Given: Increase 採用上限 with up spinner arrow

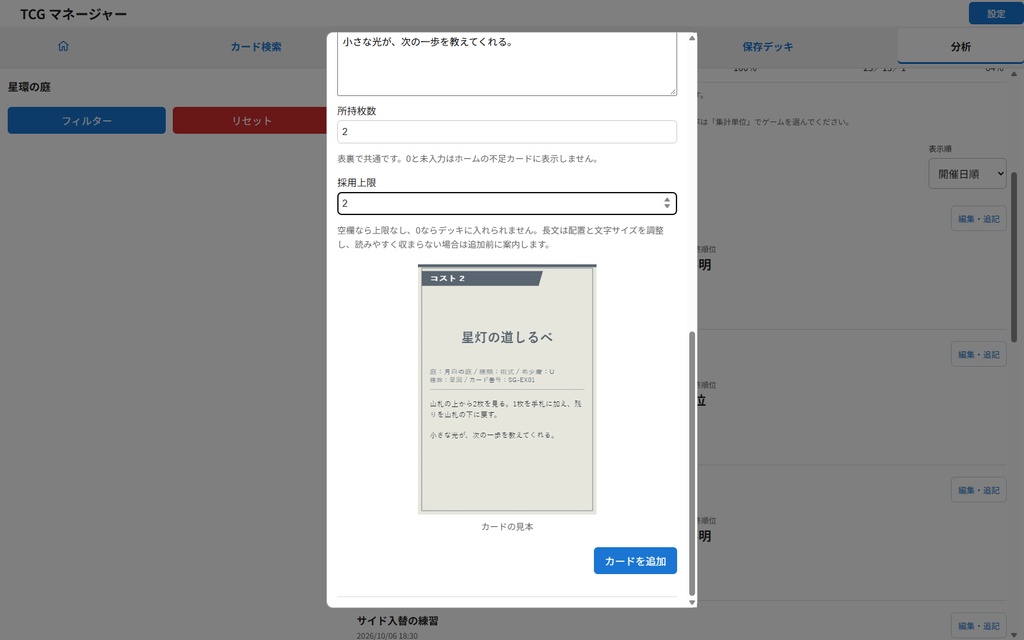Looking at the screenshot, I should point(667,200).
